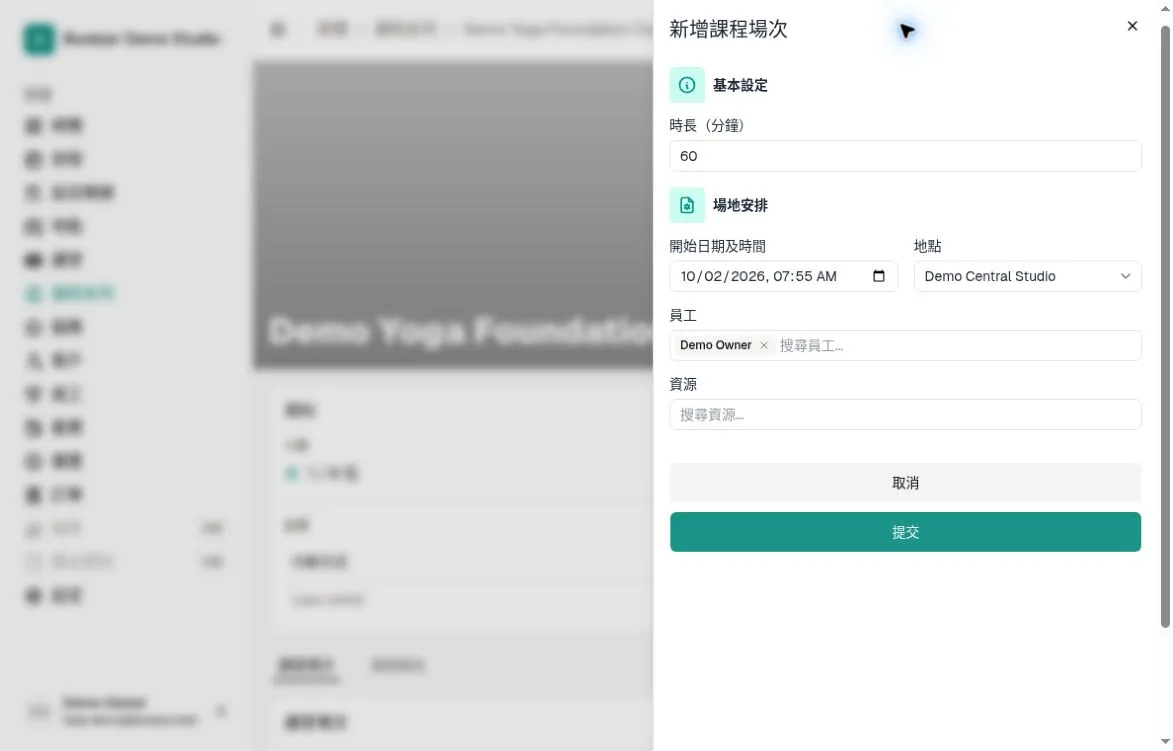Submit the form with 提交

click(x=905, y=532)
